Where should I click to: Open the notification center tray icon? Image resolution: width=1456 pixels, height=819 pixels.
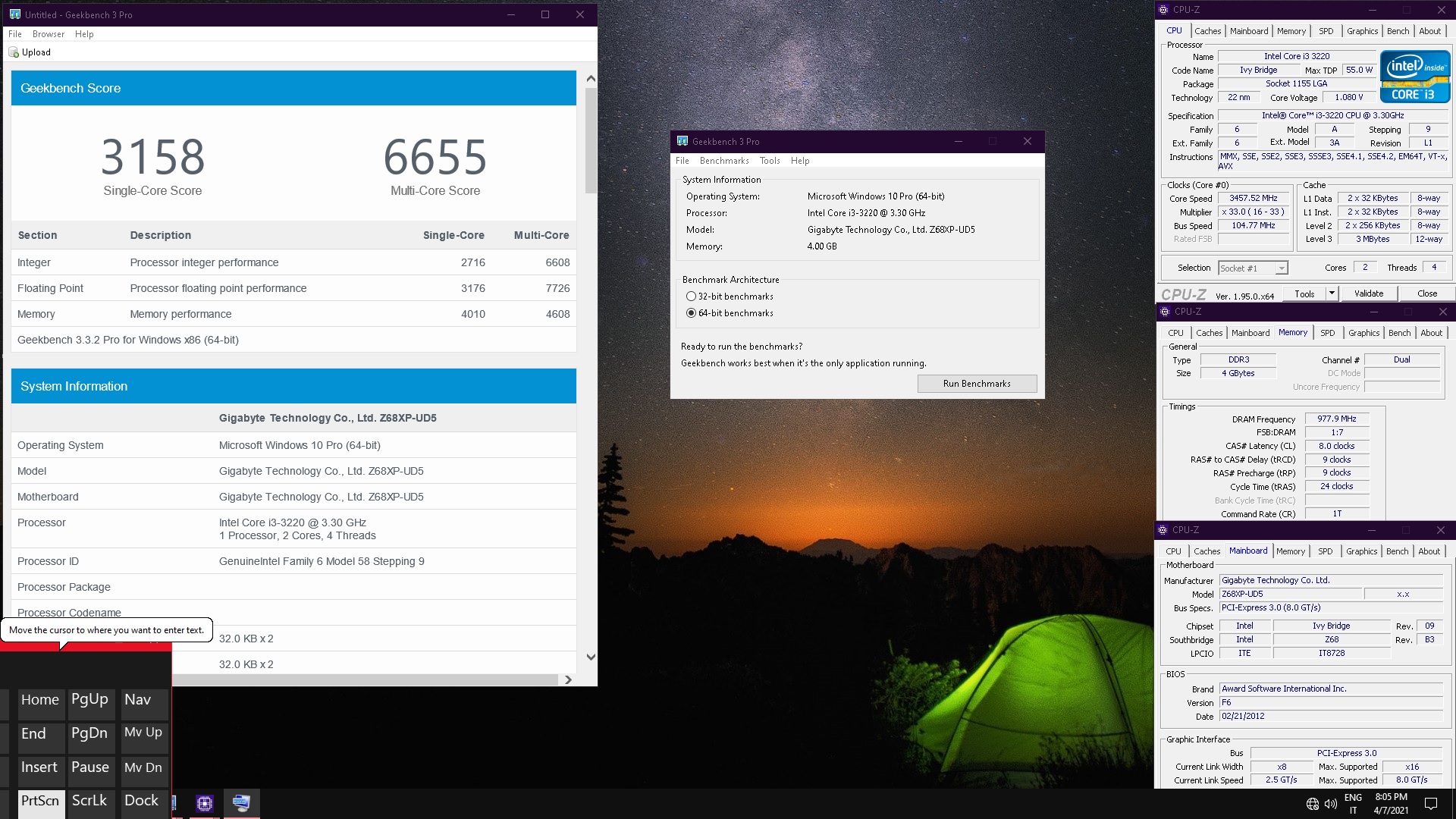1431,804
